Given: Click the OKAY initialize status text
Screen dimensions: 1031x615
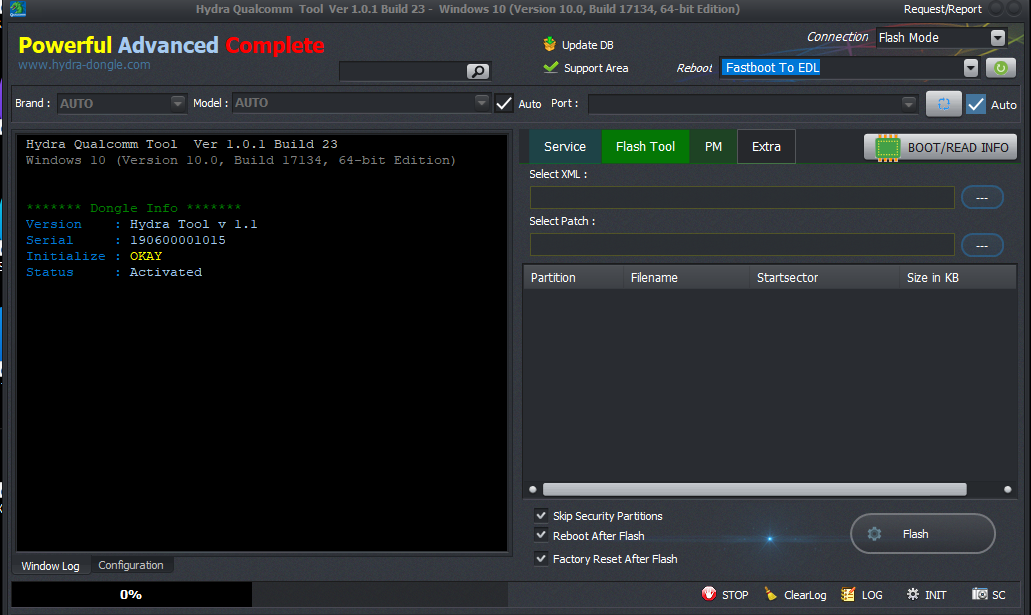Looking at the screenshot, I should [x=145, y=256].
